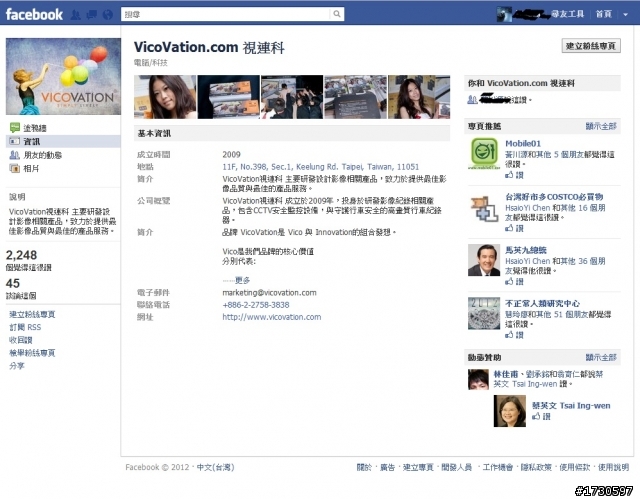Focus the top search input field
The image size is (640, 499).
tap(226, 14)
